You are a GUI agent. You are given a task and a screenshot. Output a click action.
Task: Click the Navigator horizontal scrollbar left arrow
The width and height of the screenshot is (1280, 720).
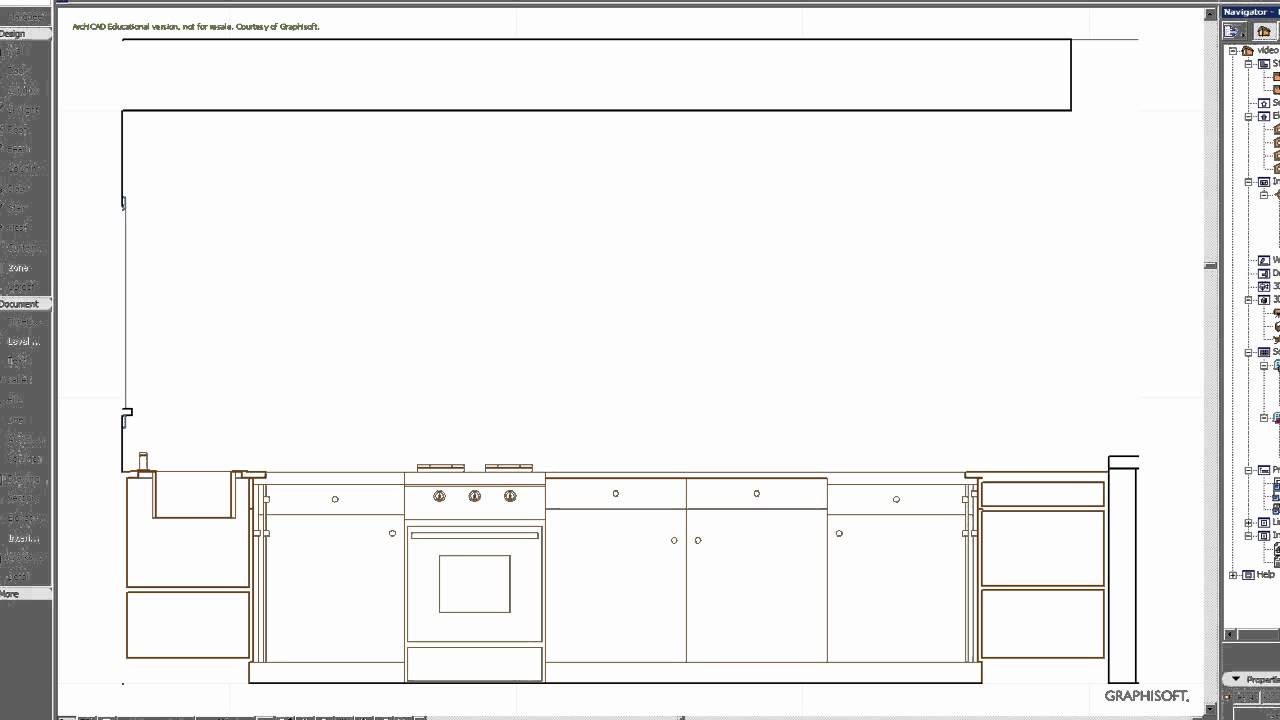(x=1229, y=634)
